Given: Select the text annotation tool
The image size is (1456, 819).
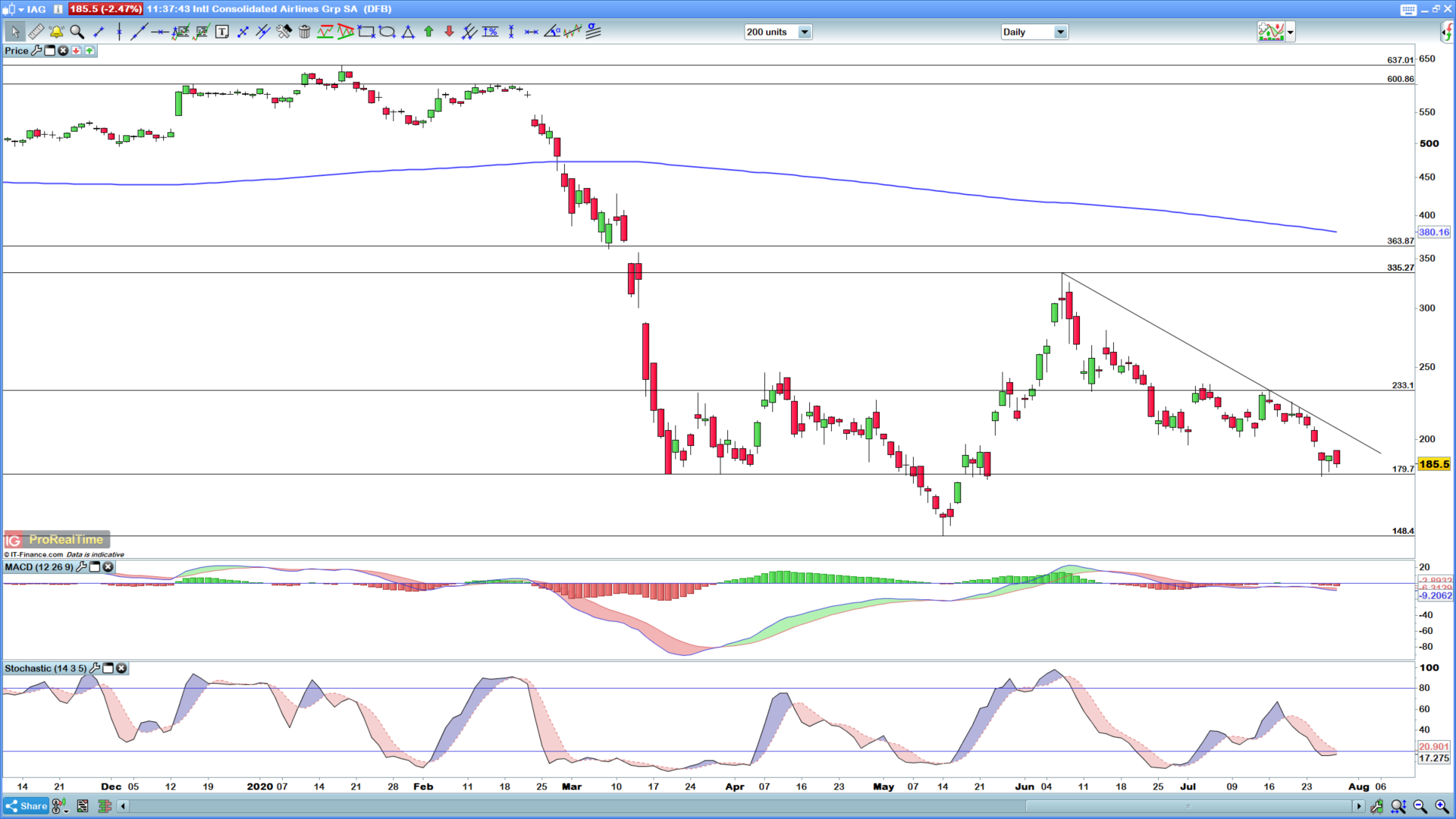Looking at the screenshot, I should tap(222, 32).
